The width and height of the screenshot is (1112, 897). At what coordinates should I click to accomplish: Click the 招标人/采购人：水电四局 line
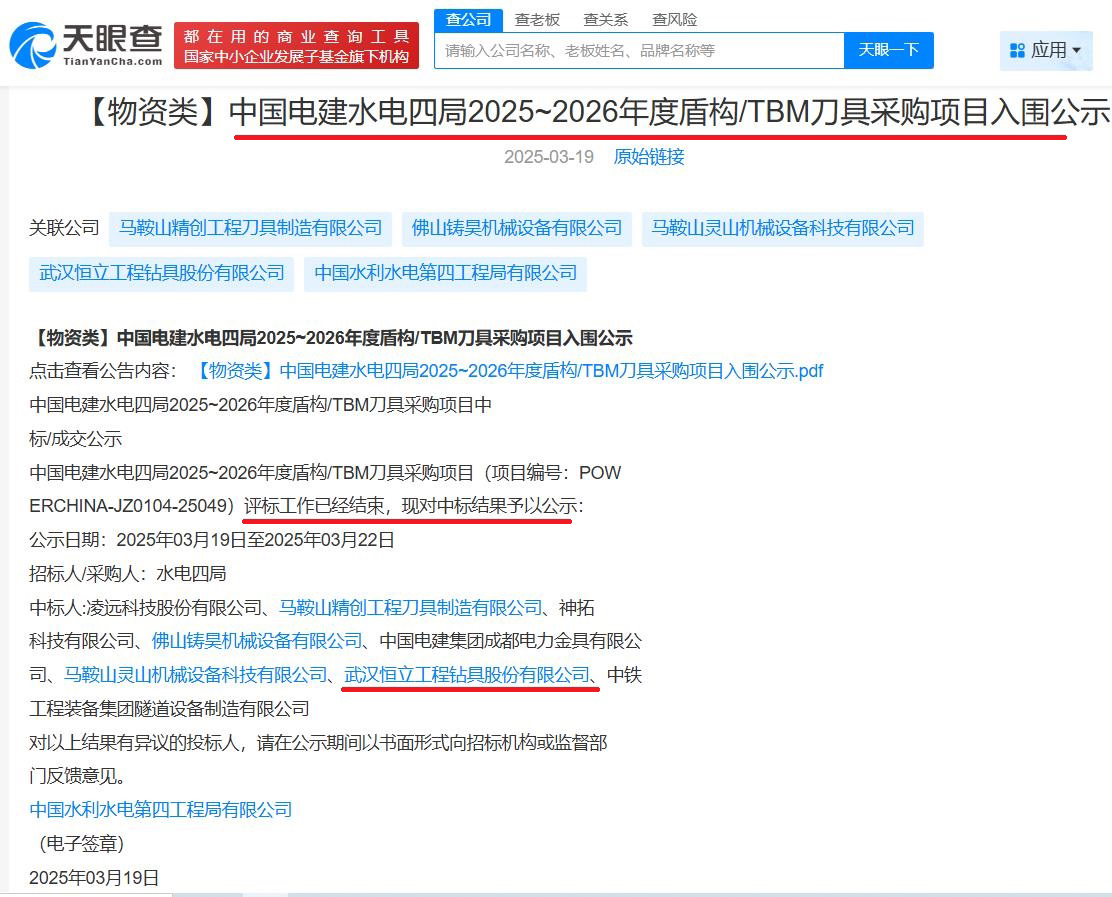click(128, 574)
